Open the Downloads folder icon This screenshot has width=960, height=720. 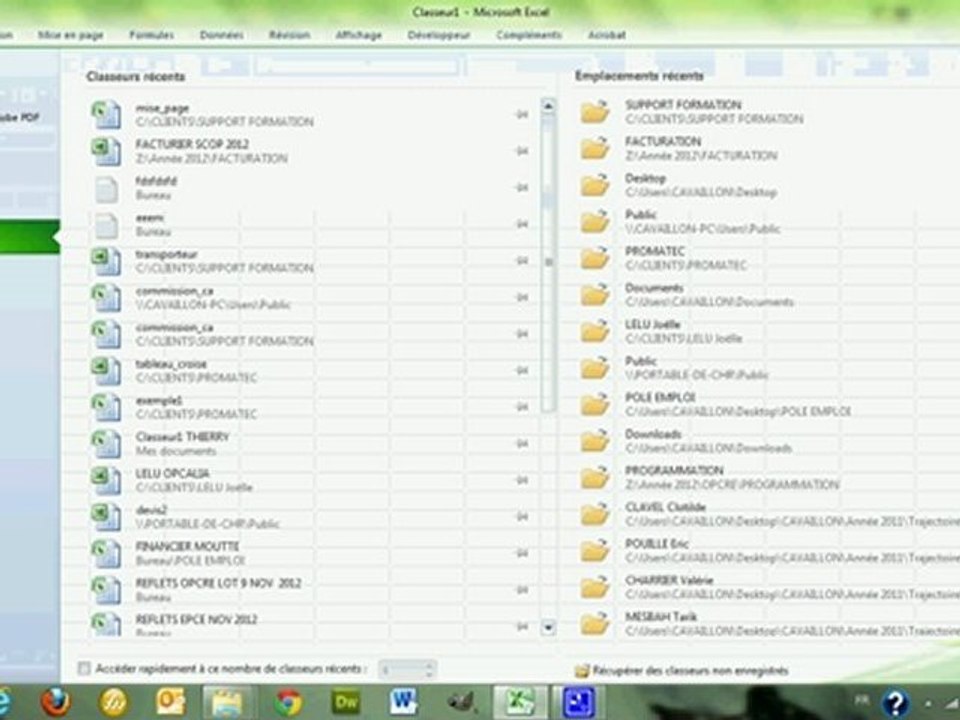(x=595, y=441)
